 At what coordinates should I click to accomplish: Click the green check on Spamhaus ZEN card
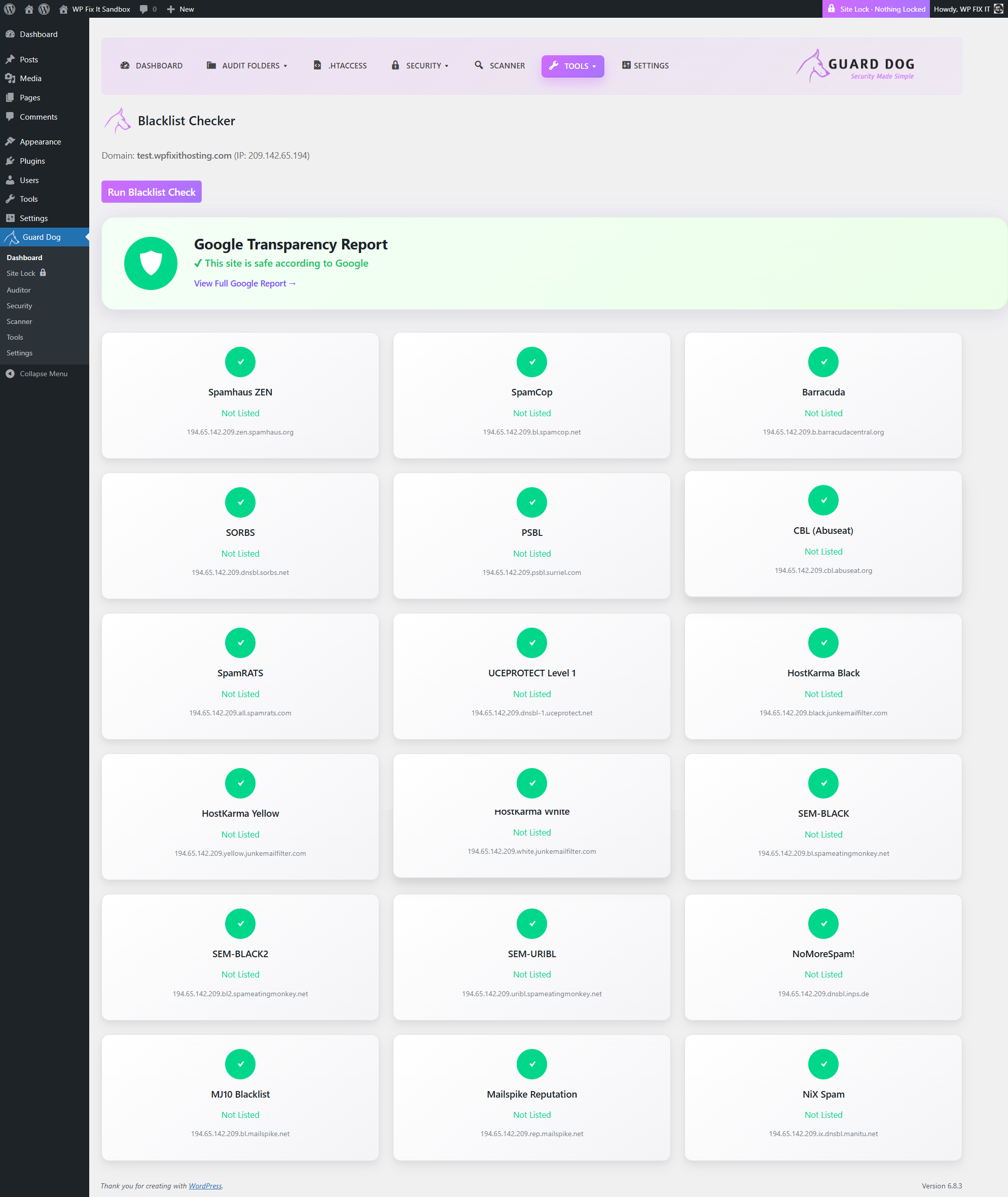(x=240, y=361)
